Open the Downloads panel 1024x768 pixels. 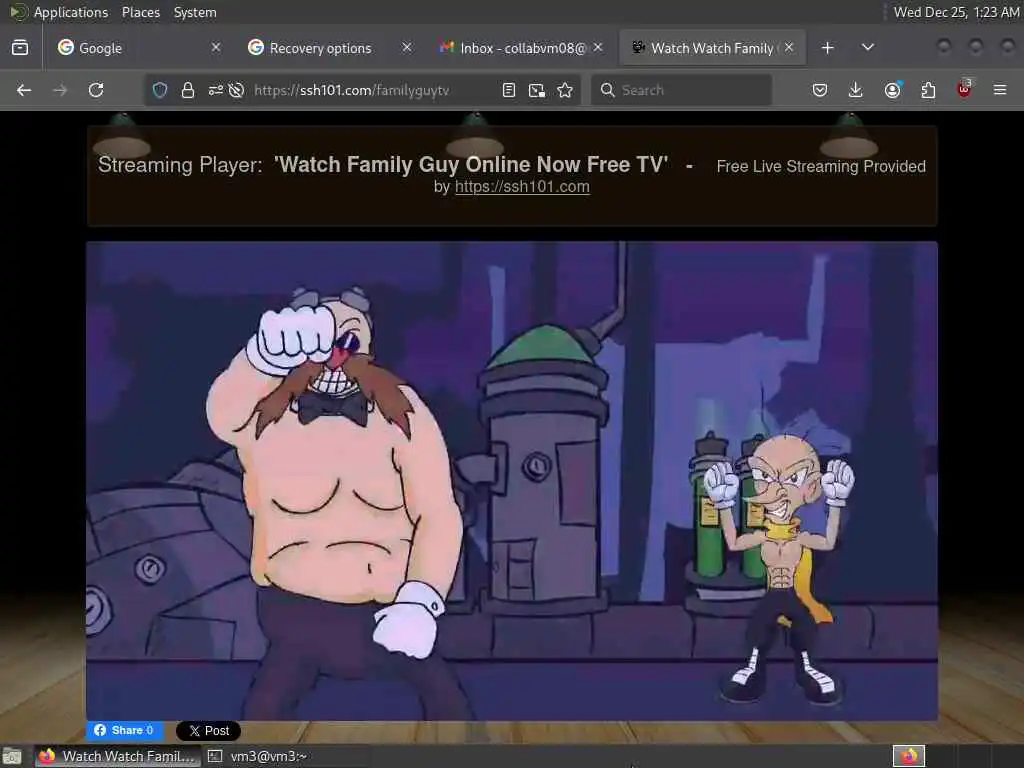coord(856,90)
